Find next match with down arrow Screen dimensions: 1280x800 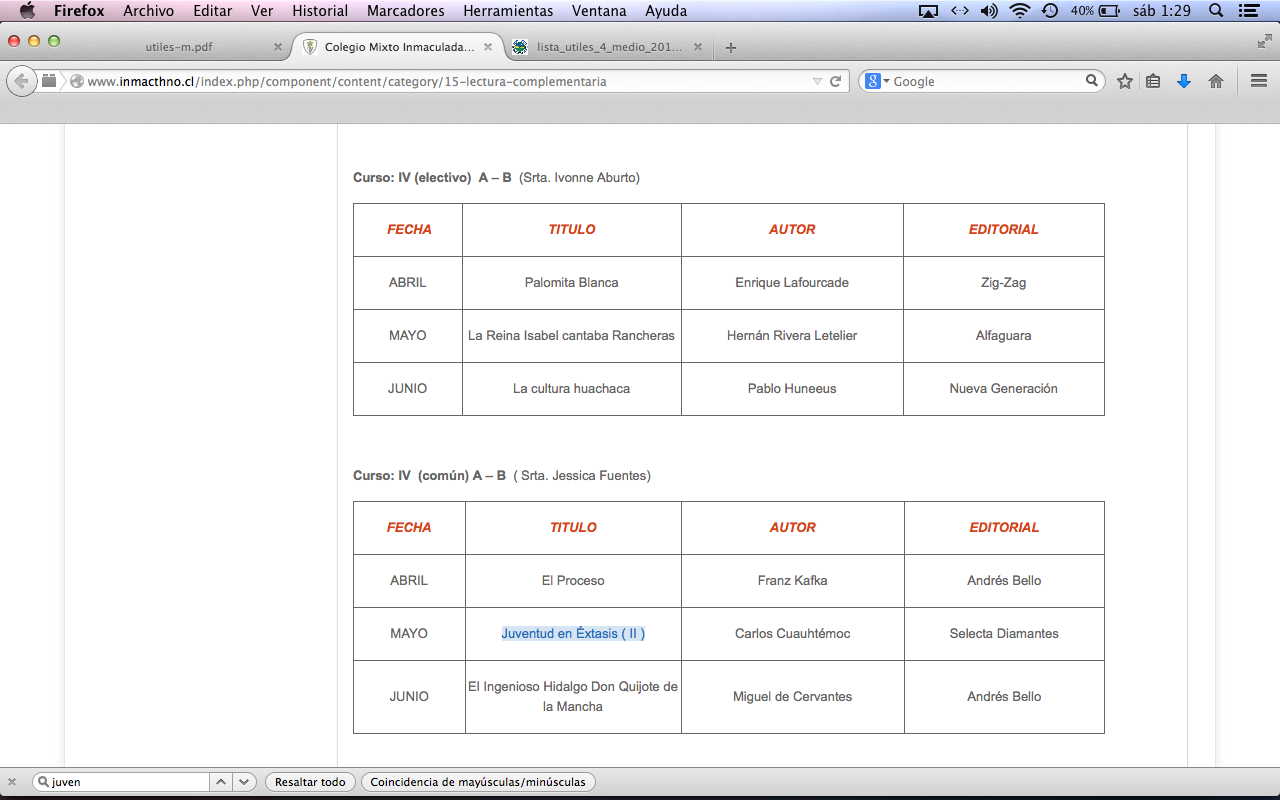pyautogui.click(x=246, y=782)
